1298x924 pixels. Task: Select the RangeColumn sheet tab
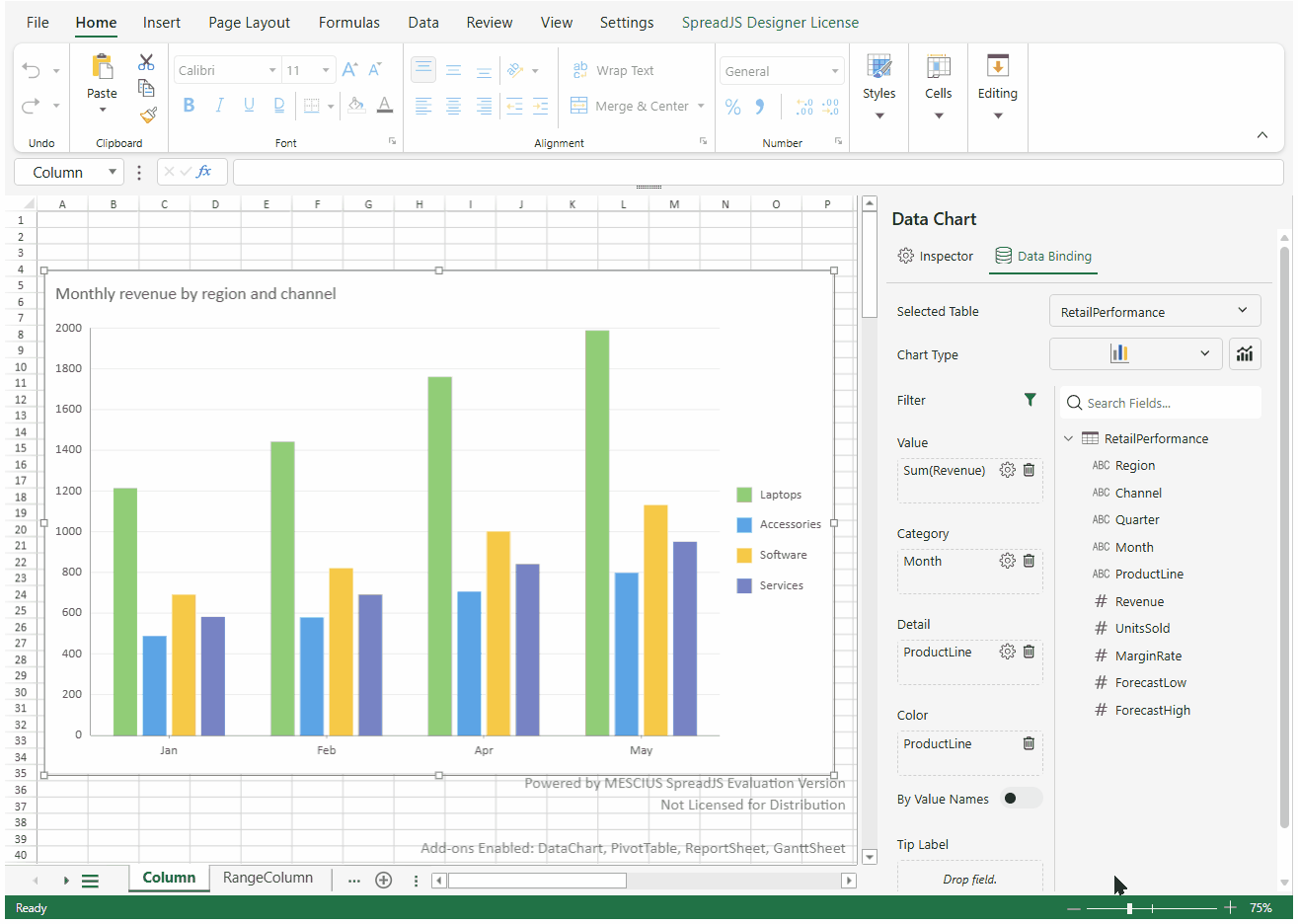point(267,878)
